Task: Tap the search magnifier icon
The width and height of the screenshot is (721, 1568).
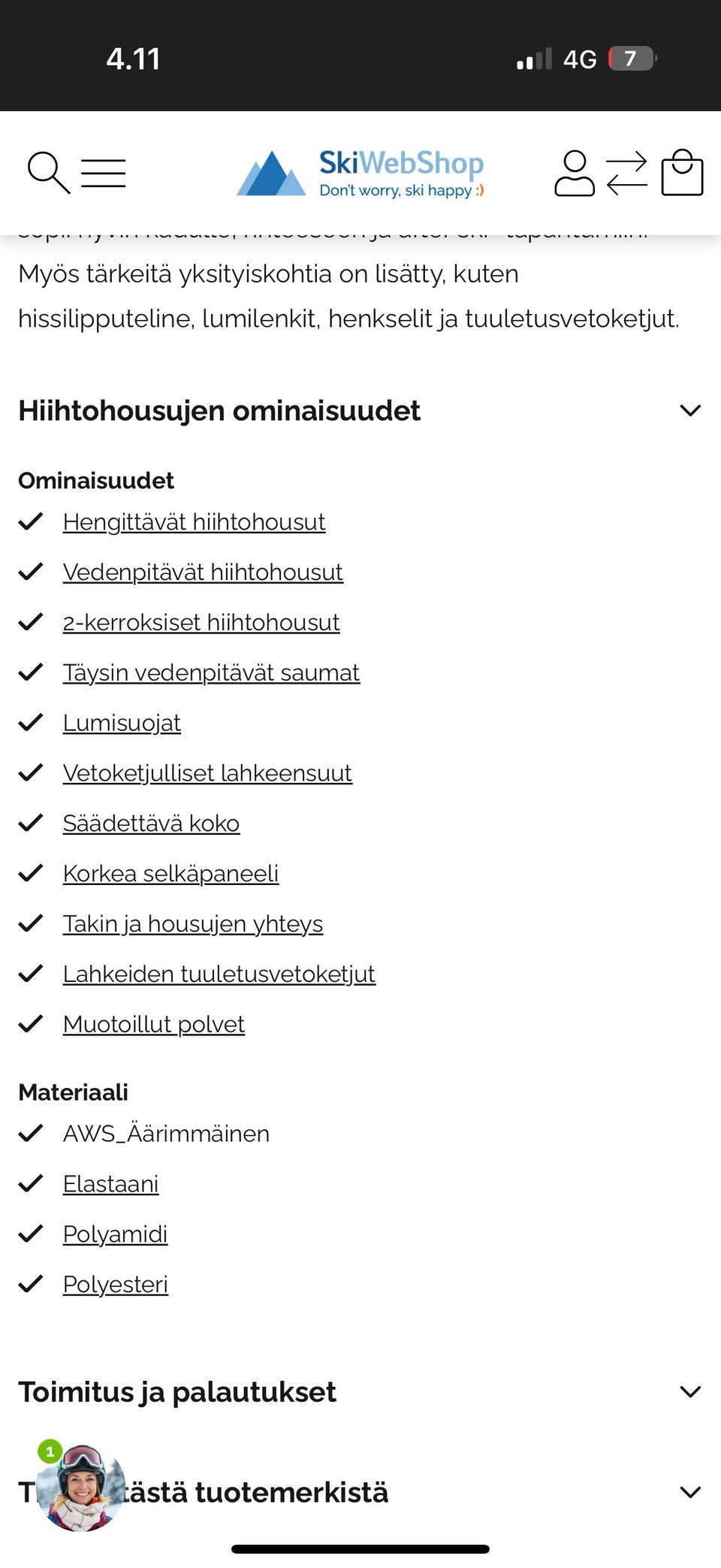Action: point(47,173)
